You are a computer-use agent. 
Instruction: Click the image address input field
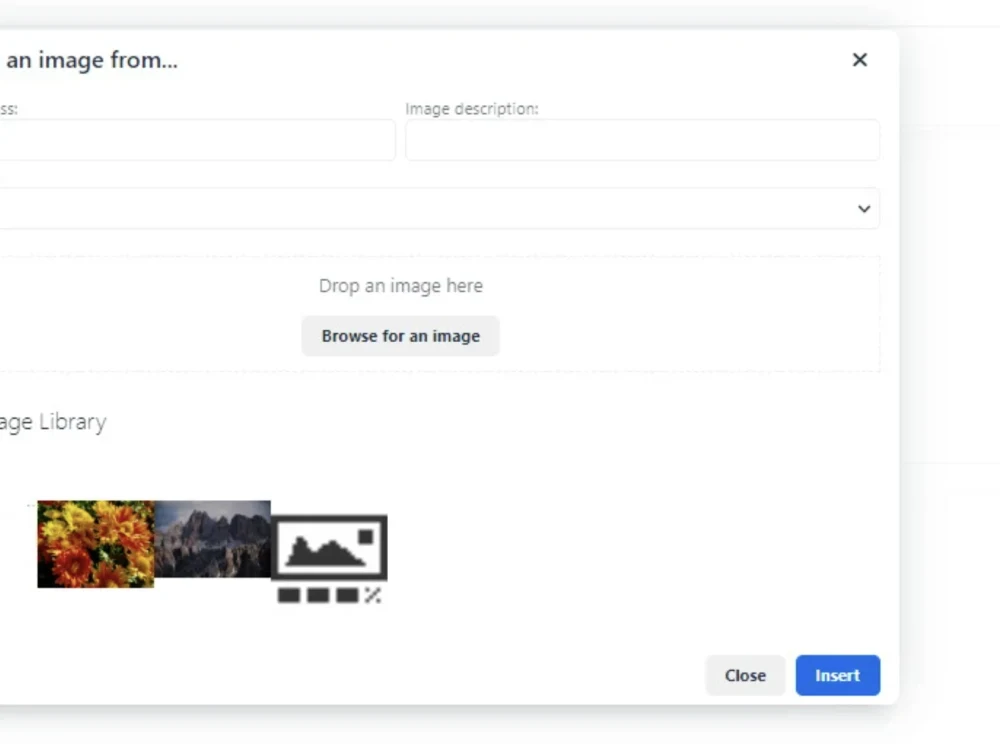pyautogui.click(x=197, y=140)
